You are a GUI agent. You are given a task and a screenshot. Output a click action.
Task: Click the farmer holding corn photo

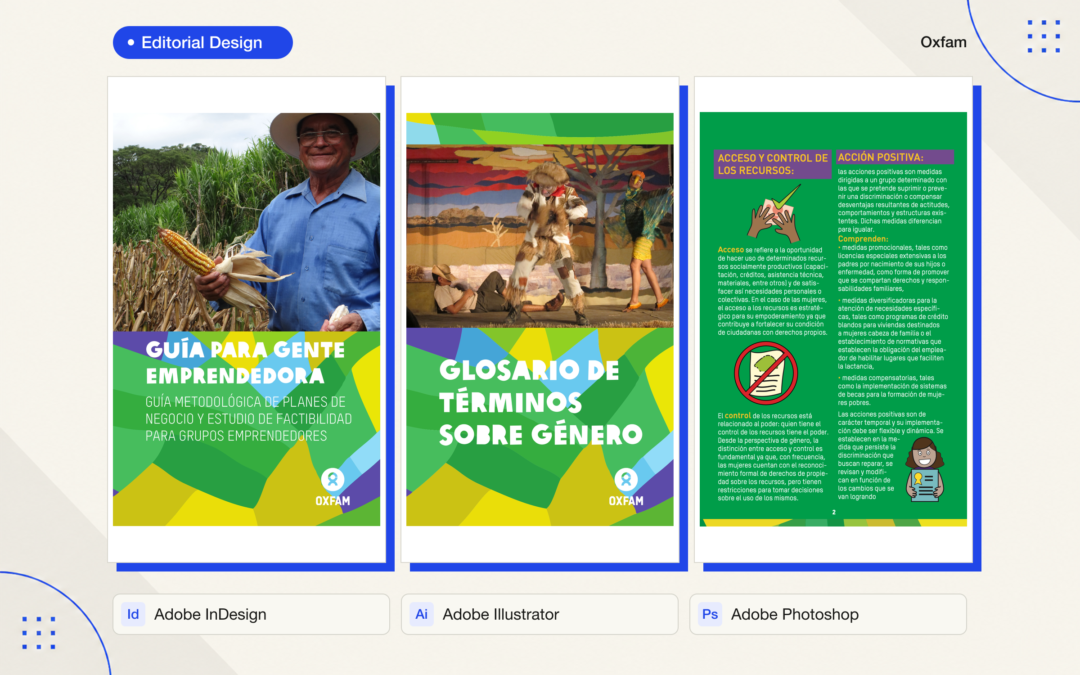point(247,222)
